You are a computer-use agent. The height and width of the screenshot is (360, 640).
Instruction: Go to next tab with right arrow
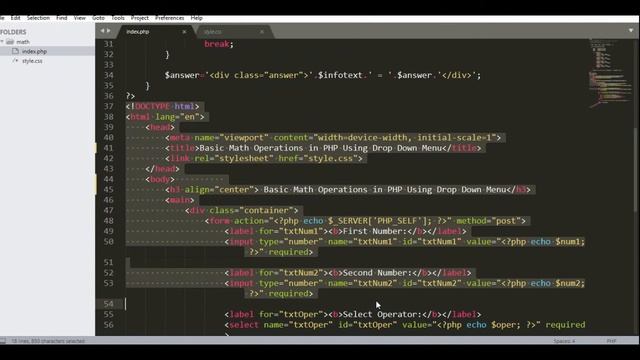[x=109, y=31]
